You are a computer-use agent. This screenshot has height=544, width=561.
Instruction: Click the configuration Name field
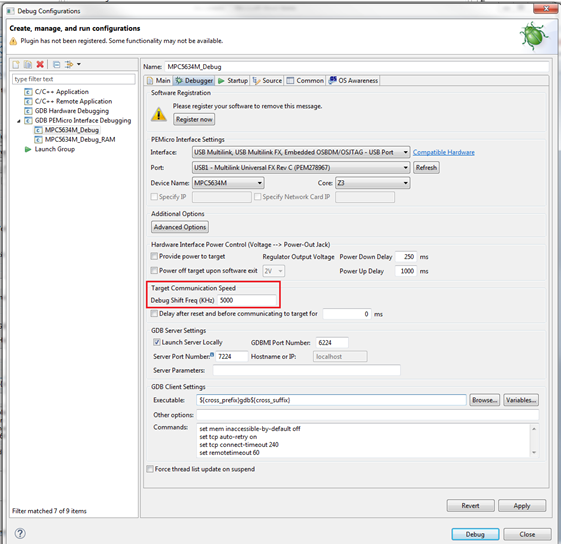point(357,67)
